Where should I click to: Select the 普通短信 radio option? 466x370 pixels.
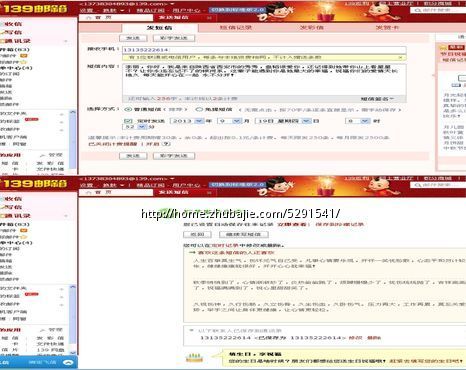(128, 109)
